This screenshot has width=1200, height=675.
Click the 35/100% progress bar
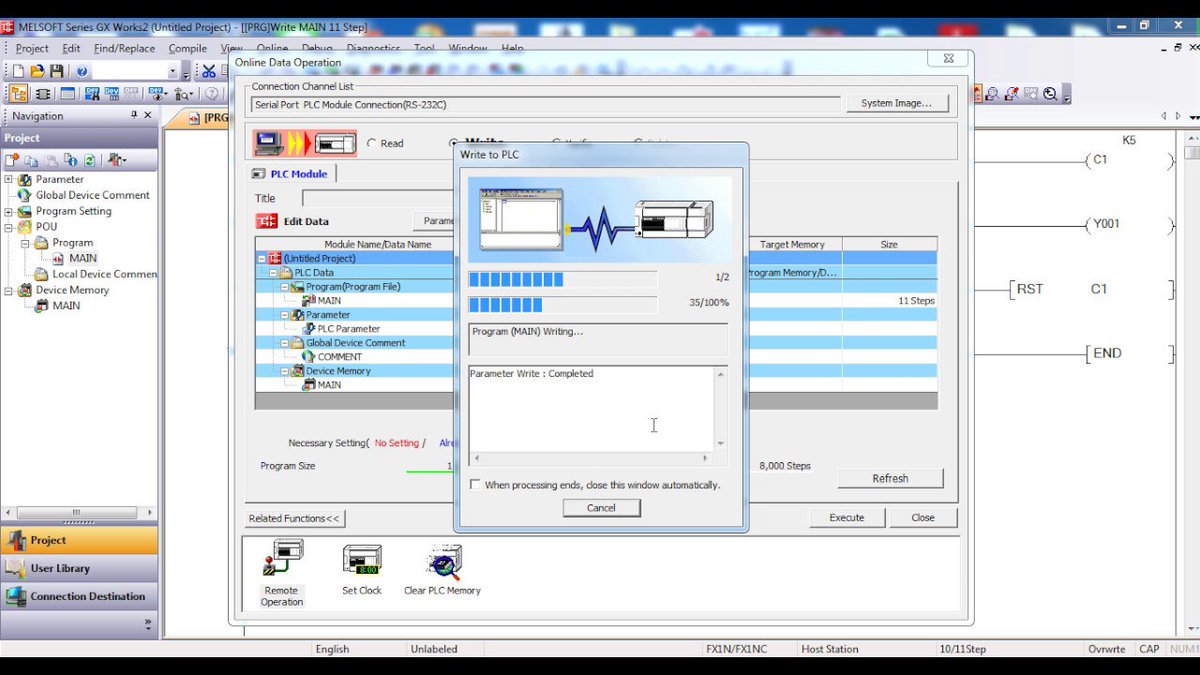563,304
